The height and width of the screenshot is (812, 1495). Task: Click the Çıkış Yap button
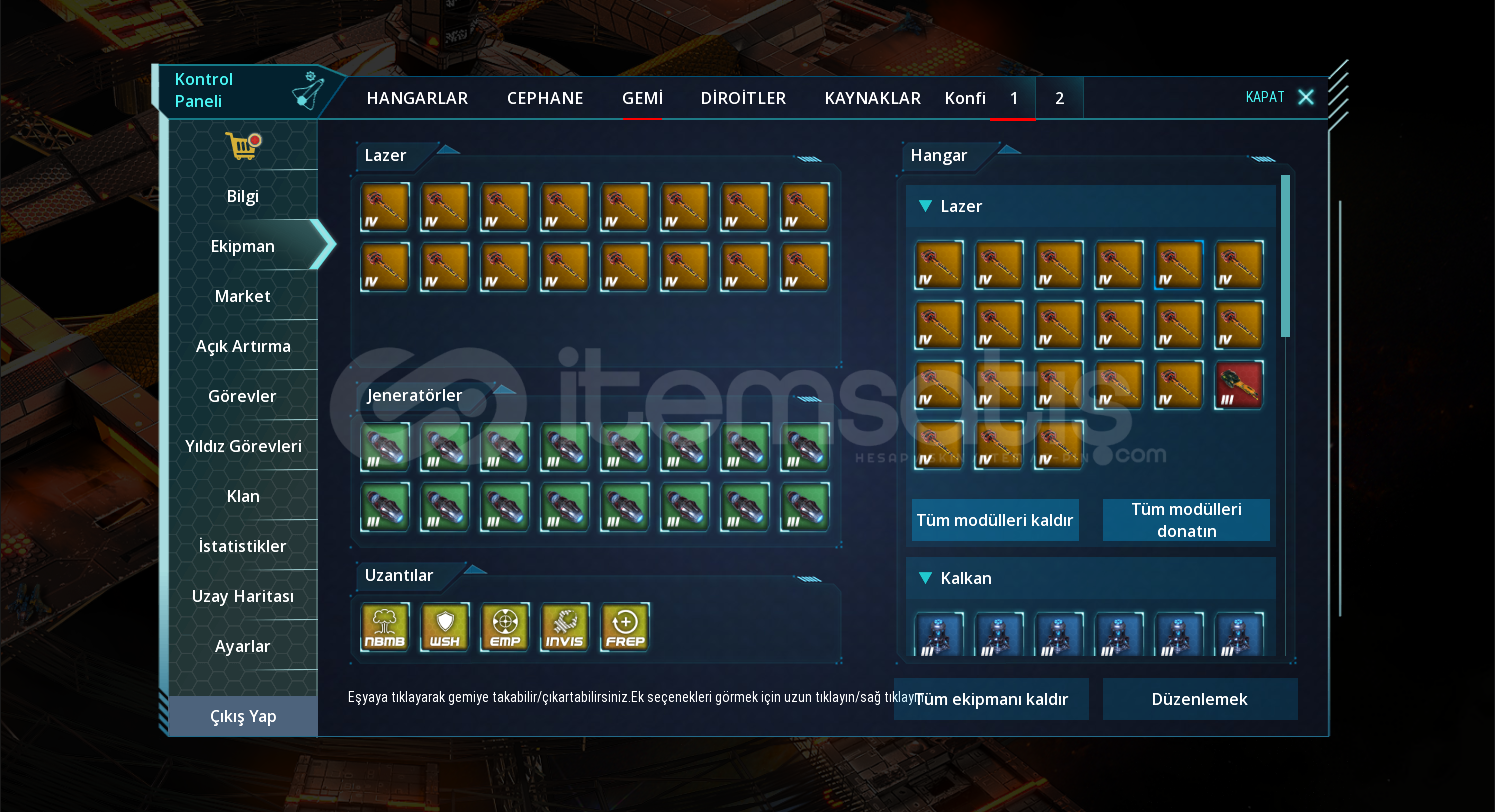click(243, 716)
